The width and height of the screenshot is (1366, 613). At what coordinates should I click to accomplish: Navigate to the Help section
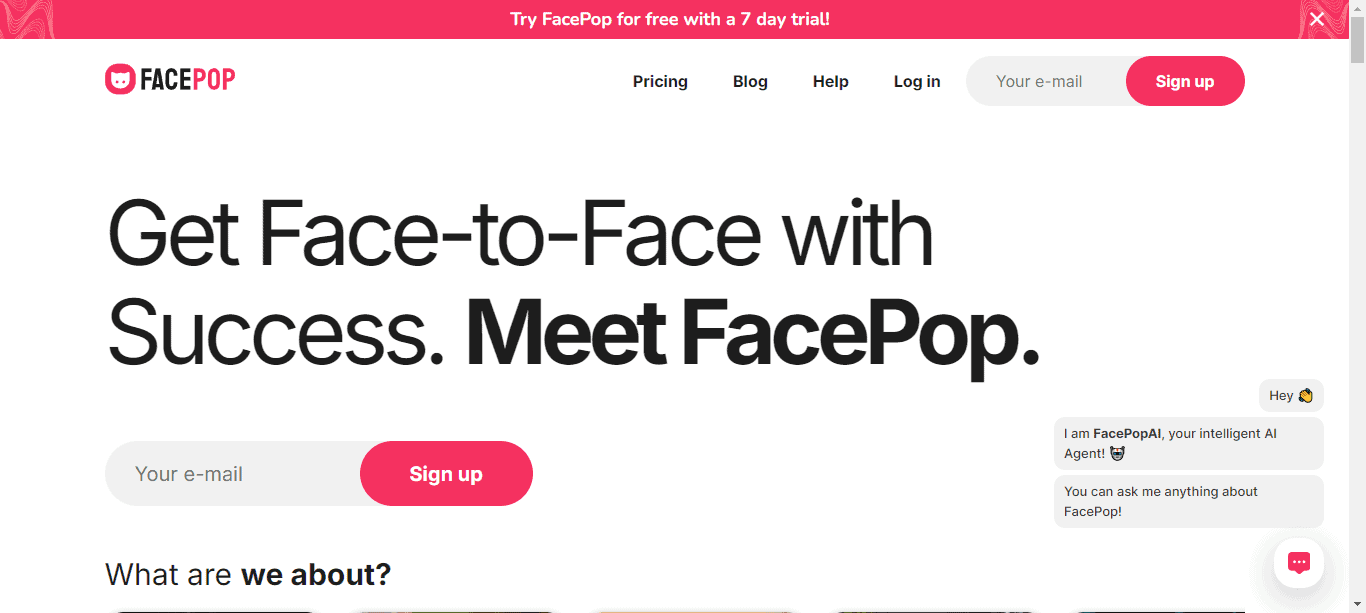click(830, 81)
